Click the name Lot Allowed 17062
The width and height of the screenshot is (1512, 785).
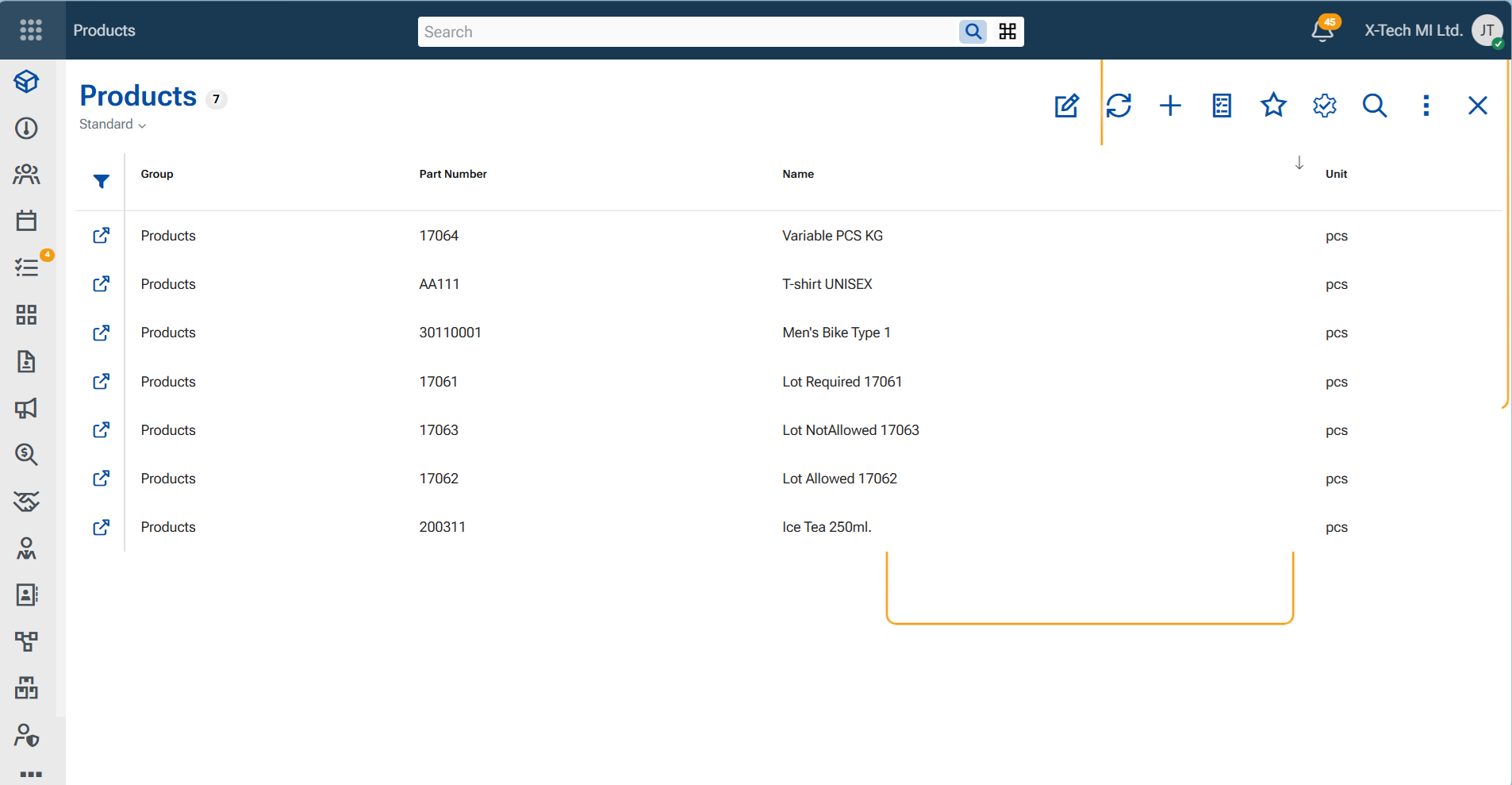[x=839, y=479]
